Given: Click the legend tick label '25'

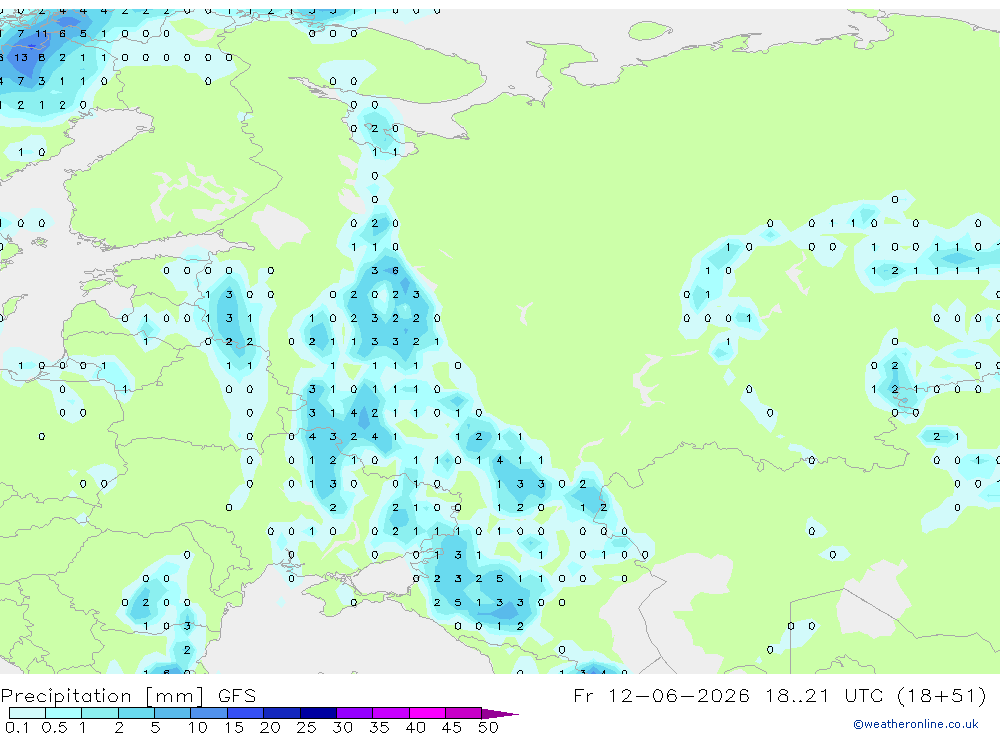Looking at the screenshot, I should 307,727.
